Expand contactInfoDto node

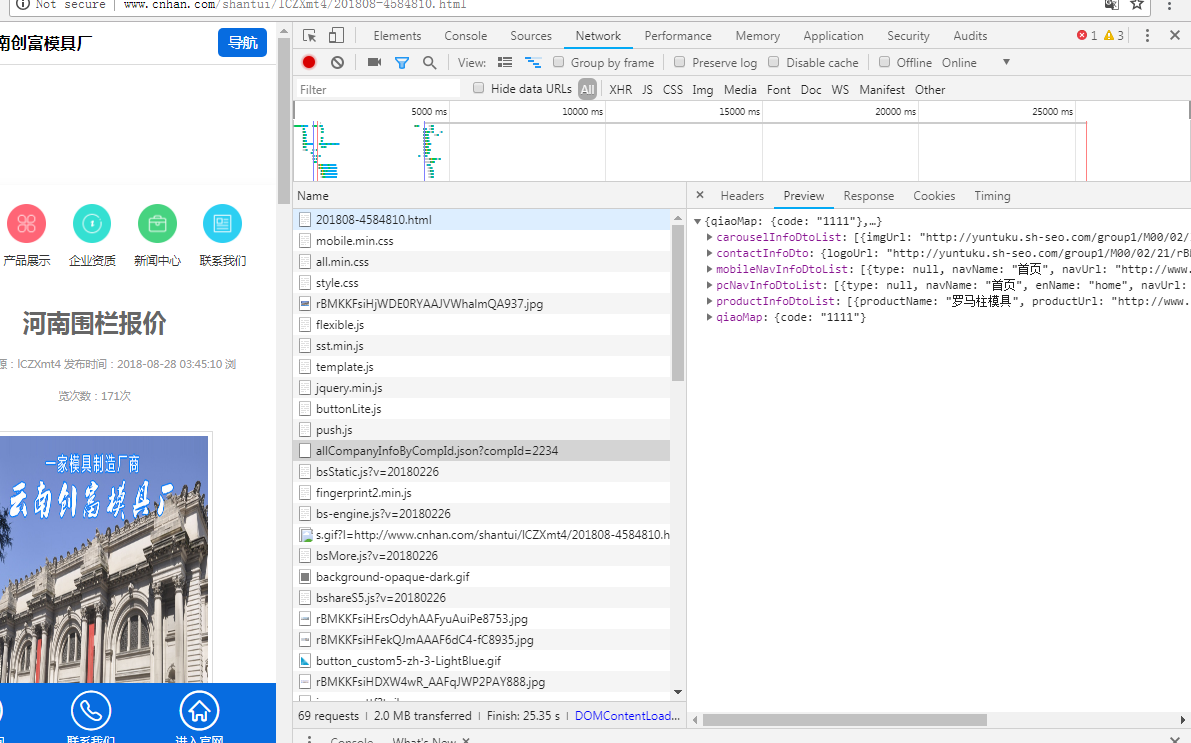tap(709, 253)
